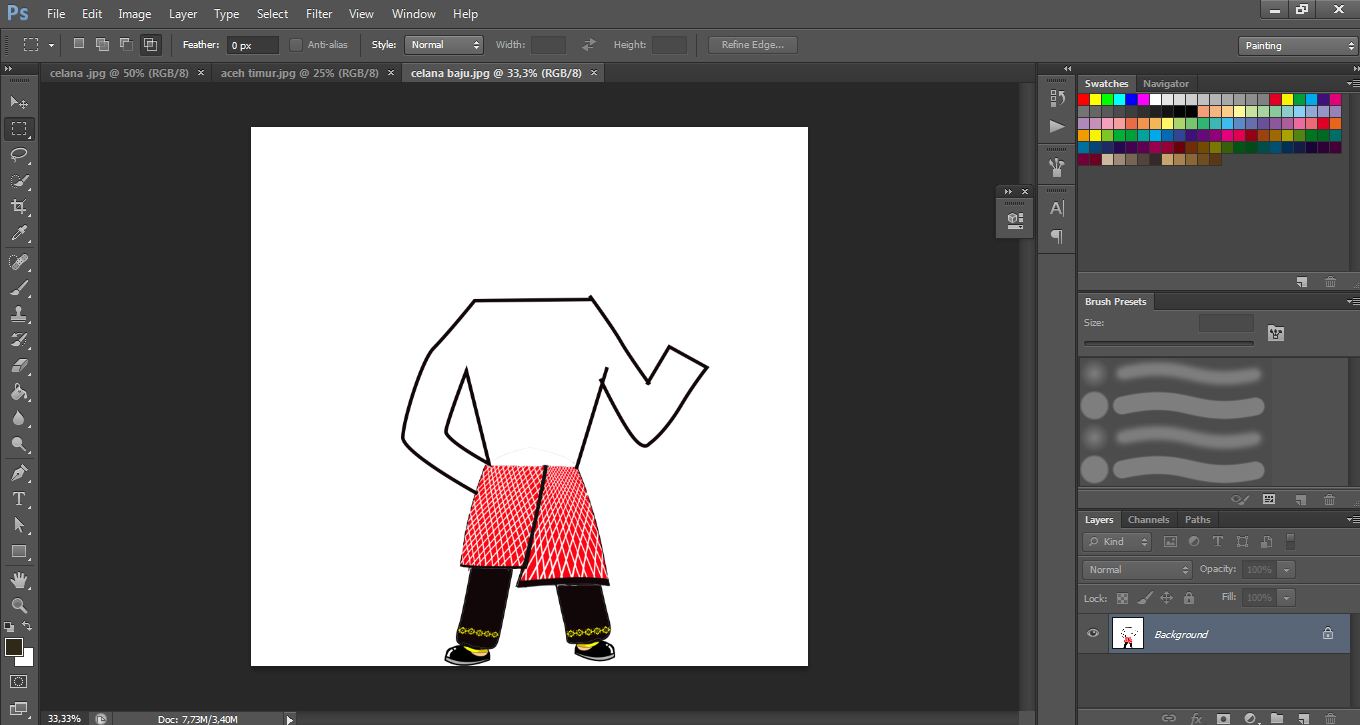This screenshot has width=1360, height=725.
Task: Choose Subtract from selection mode
Action: (126, 44)
